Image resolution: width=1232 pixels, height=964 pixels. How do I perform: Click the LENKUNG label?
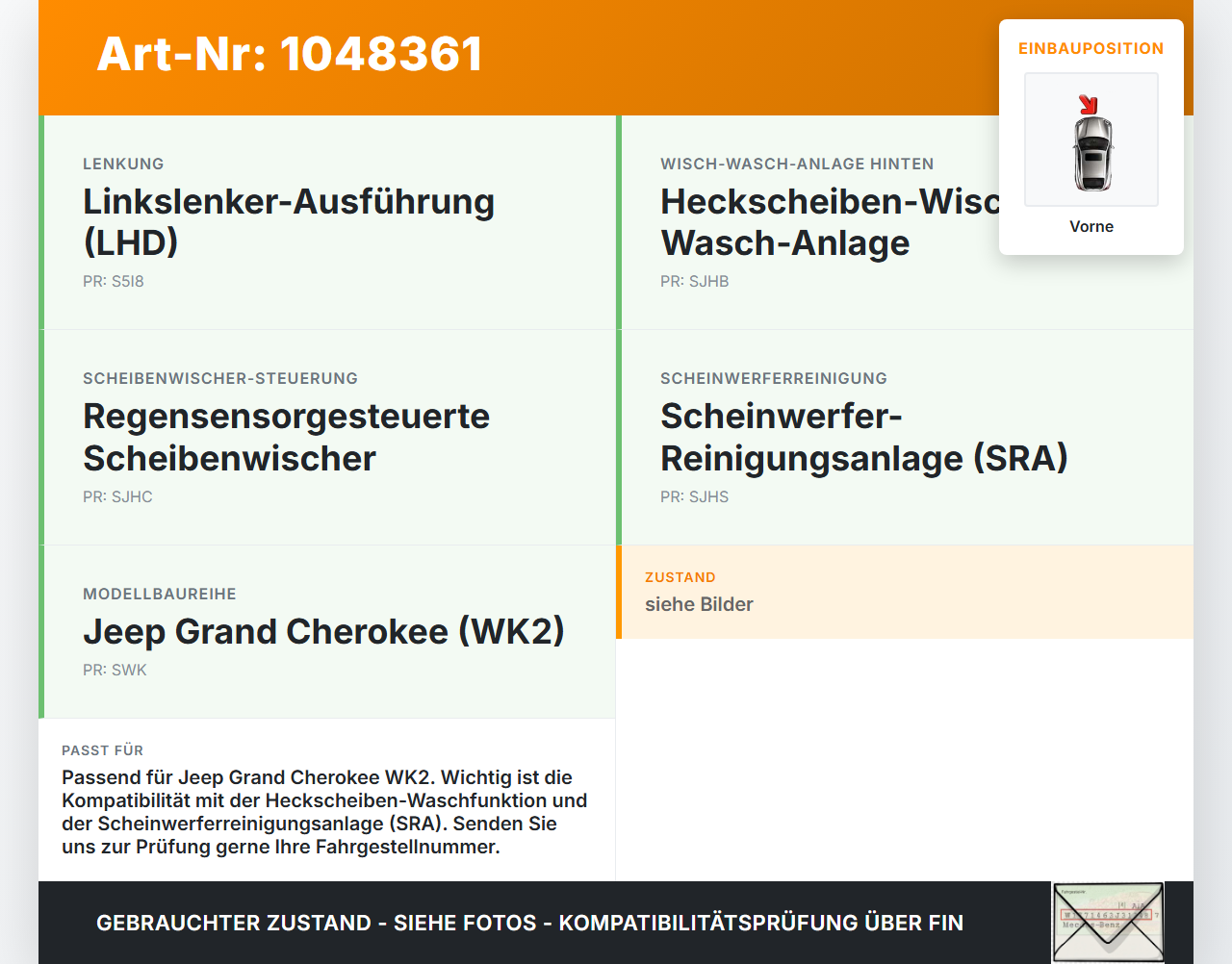pos(123,164)
